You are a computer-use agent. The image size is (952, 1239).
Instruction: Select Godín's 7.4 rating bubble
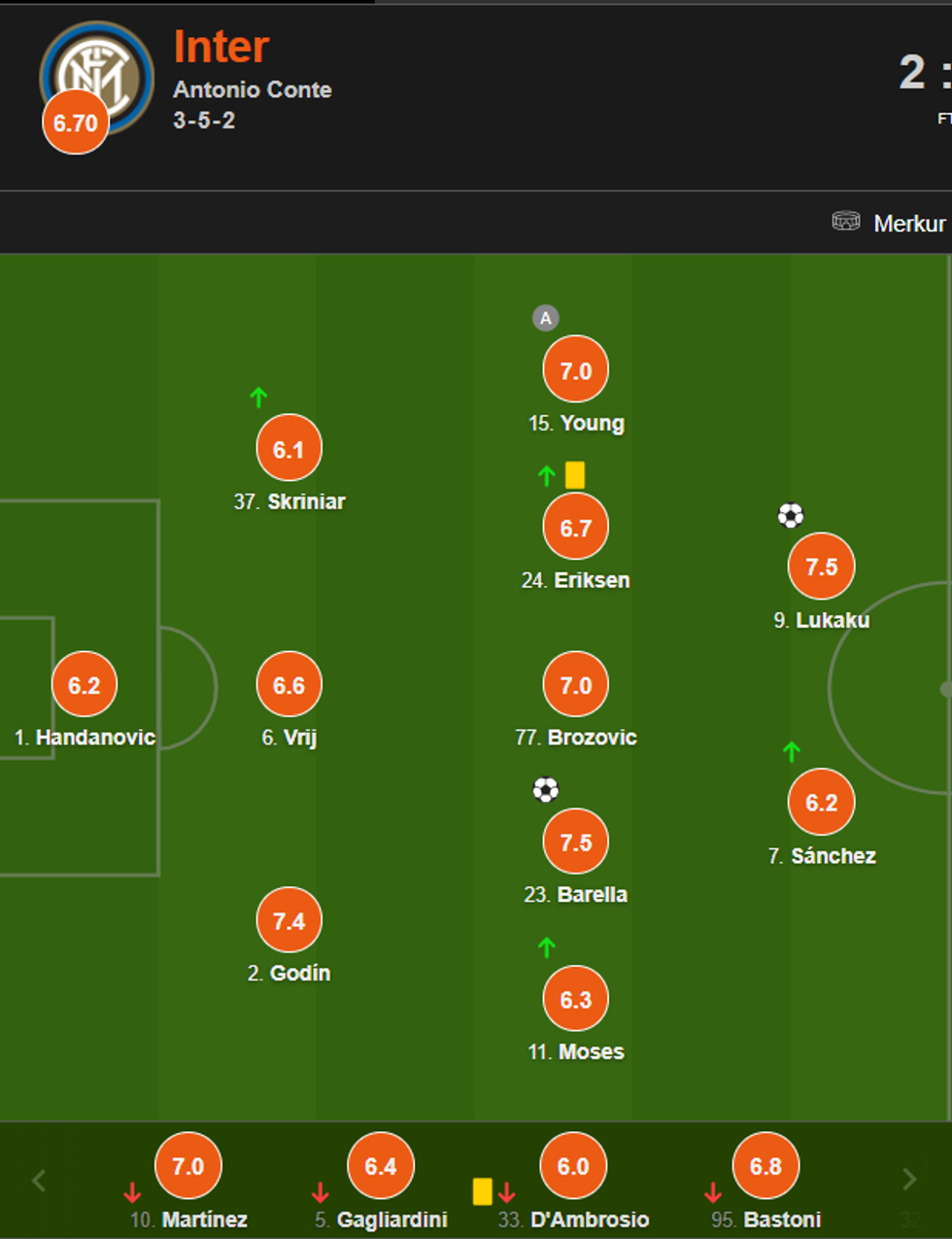(x=289, y=920)
